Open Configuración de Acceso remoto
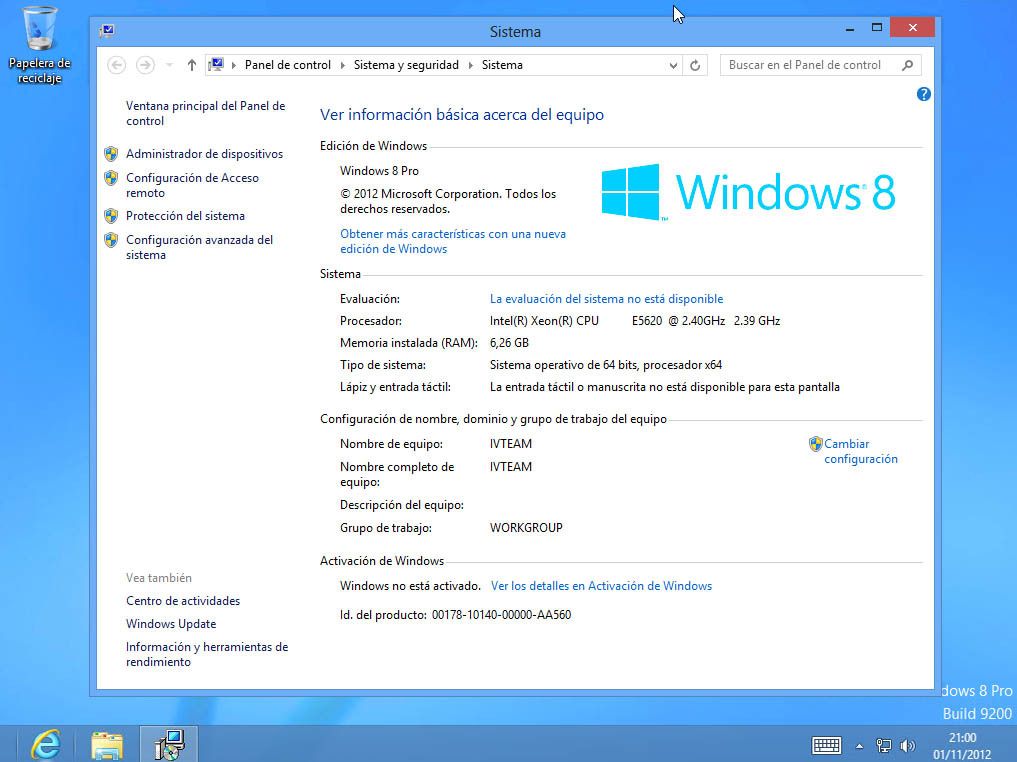The width and height of the screenshot is (1017, 762). [192, 185]
